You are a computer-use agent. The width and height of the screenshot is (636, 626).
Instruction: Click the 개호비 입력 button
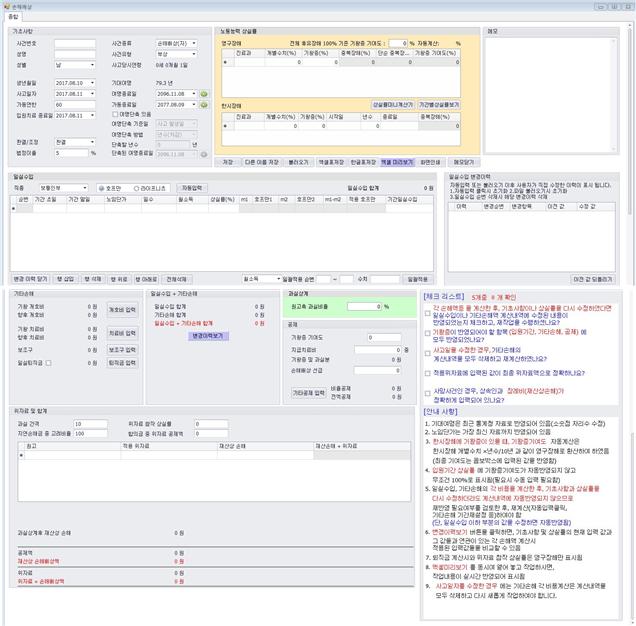point(122,309)
